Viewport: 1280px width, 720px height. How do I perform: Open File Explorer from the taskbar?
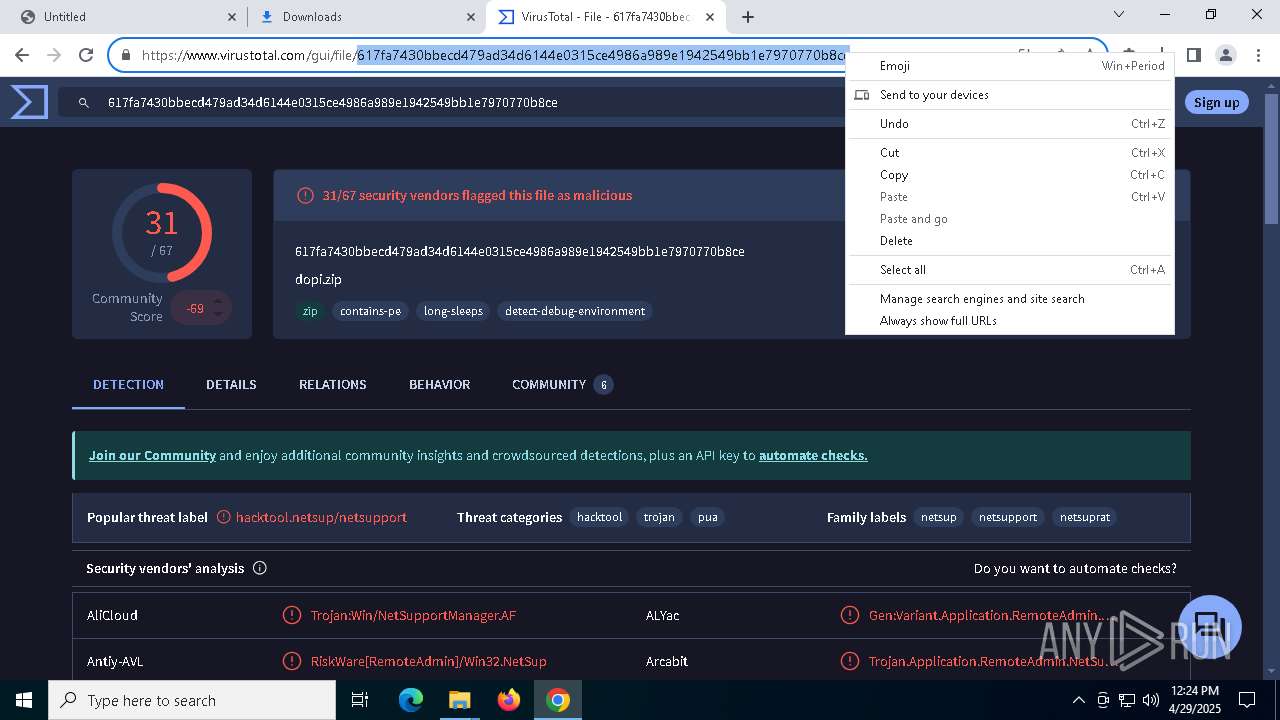pos(459,700)
